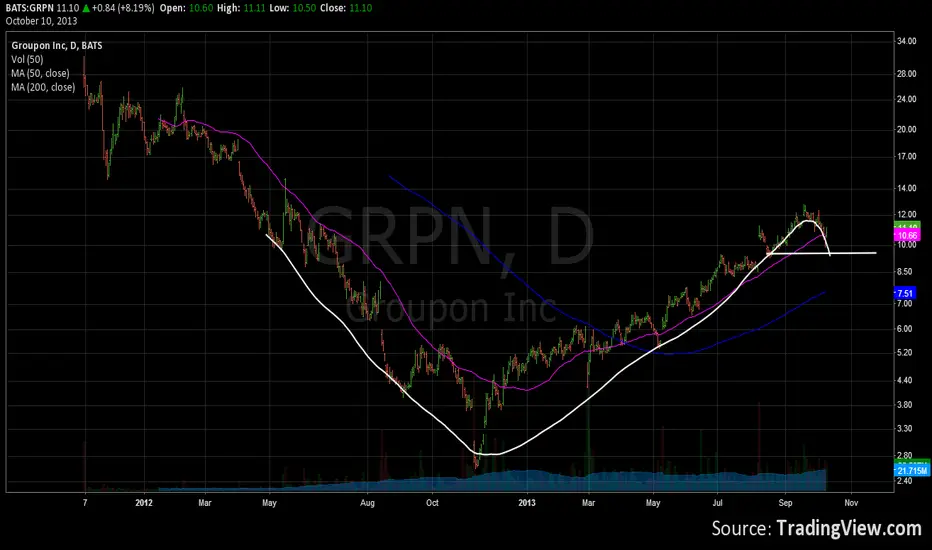932x550 pixels.
Task: Select the MA (200, close) indicator legend
Action: tap(43, 87)
